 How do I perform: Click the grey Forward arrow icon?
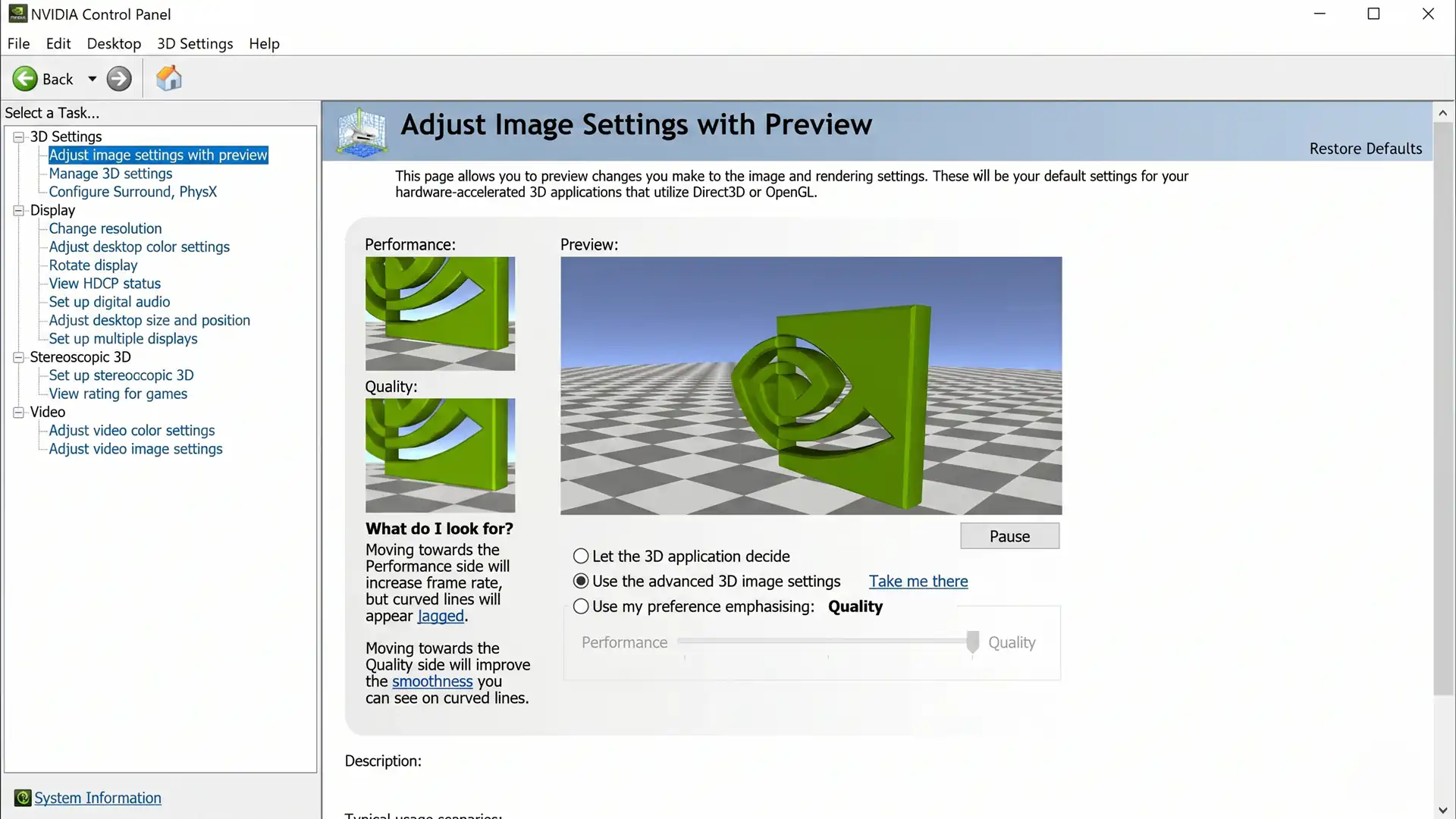tap(119, 79)
